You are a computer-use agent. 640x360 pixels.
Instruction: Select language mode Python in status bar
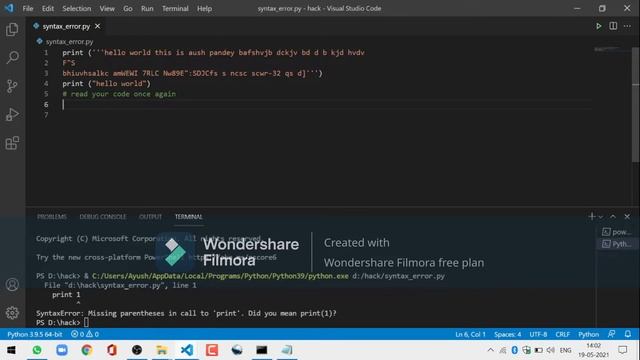[588, 334]
